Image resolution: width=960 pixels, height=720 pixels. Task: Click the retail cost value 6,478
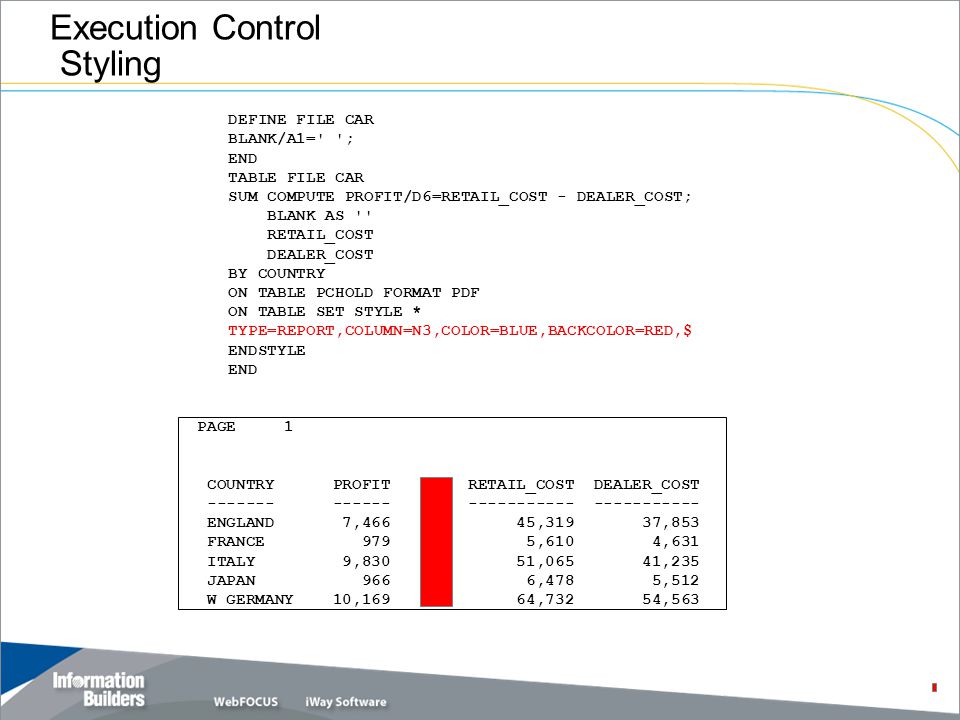[550, 580]
